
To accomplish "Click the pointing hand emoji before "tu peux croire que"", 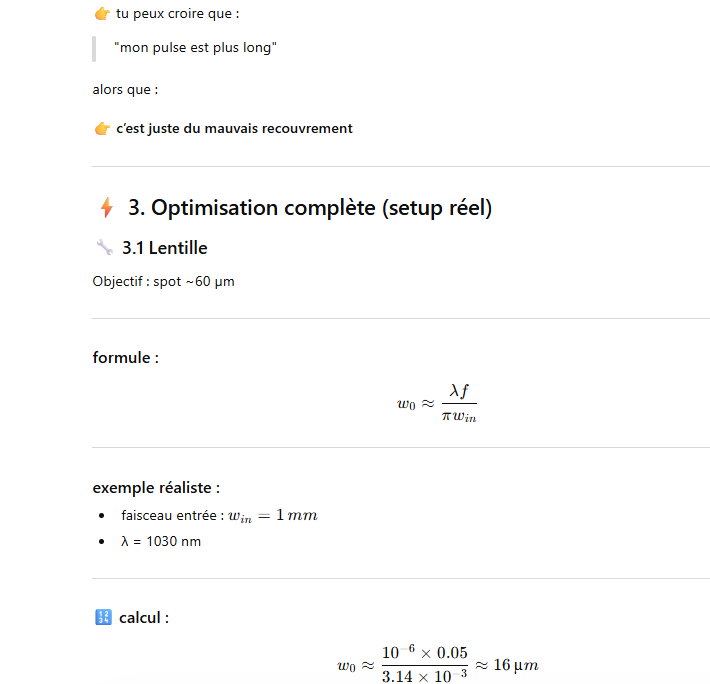I will pyautogui.click(x=101, y=14).
